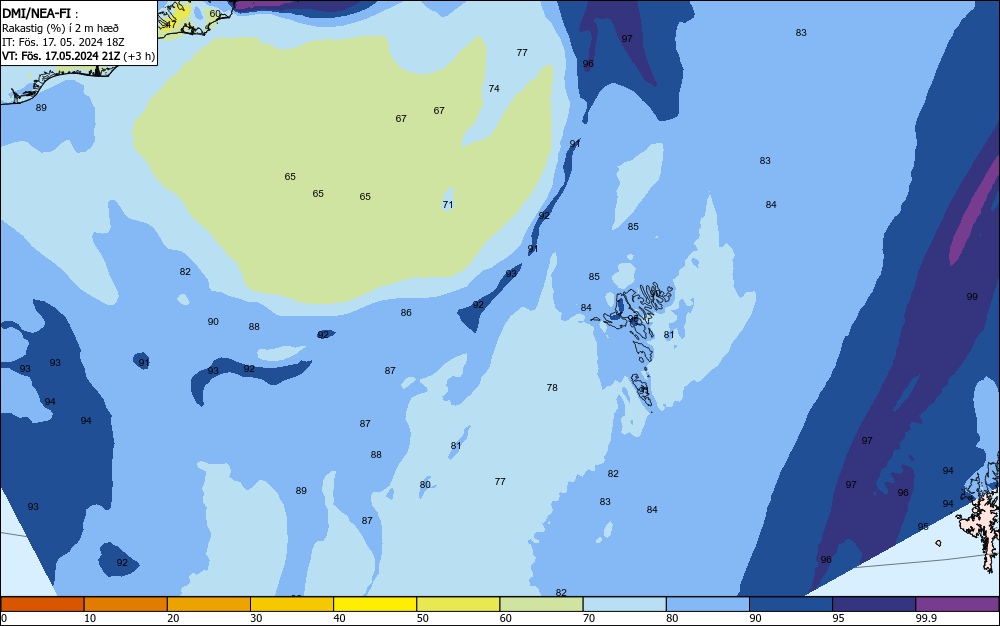Select the 30–40 golden legend swatch
The height and width of the screenshot is (626, 1000).
[x=292, y=604]
